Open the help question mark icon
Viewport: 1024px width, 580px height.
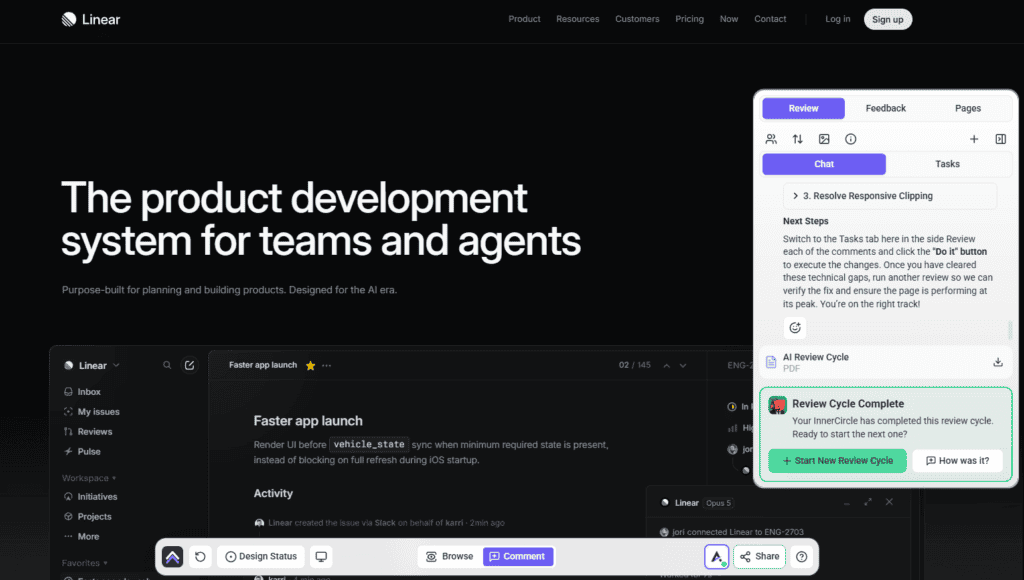pyautogui.click(x=801, y=556)
